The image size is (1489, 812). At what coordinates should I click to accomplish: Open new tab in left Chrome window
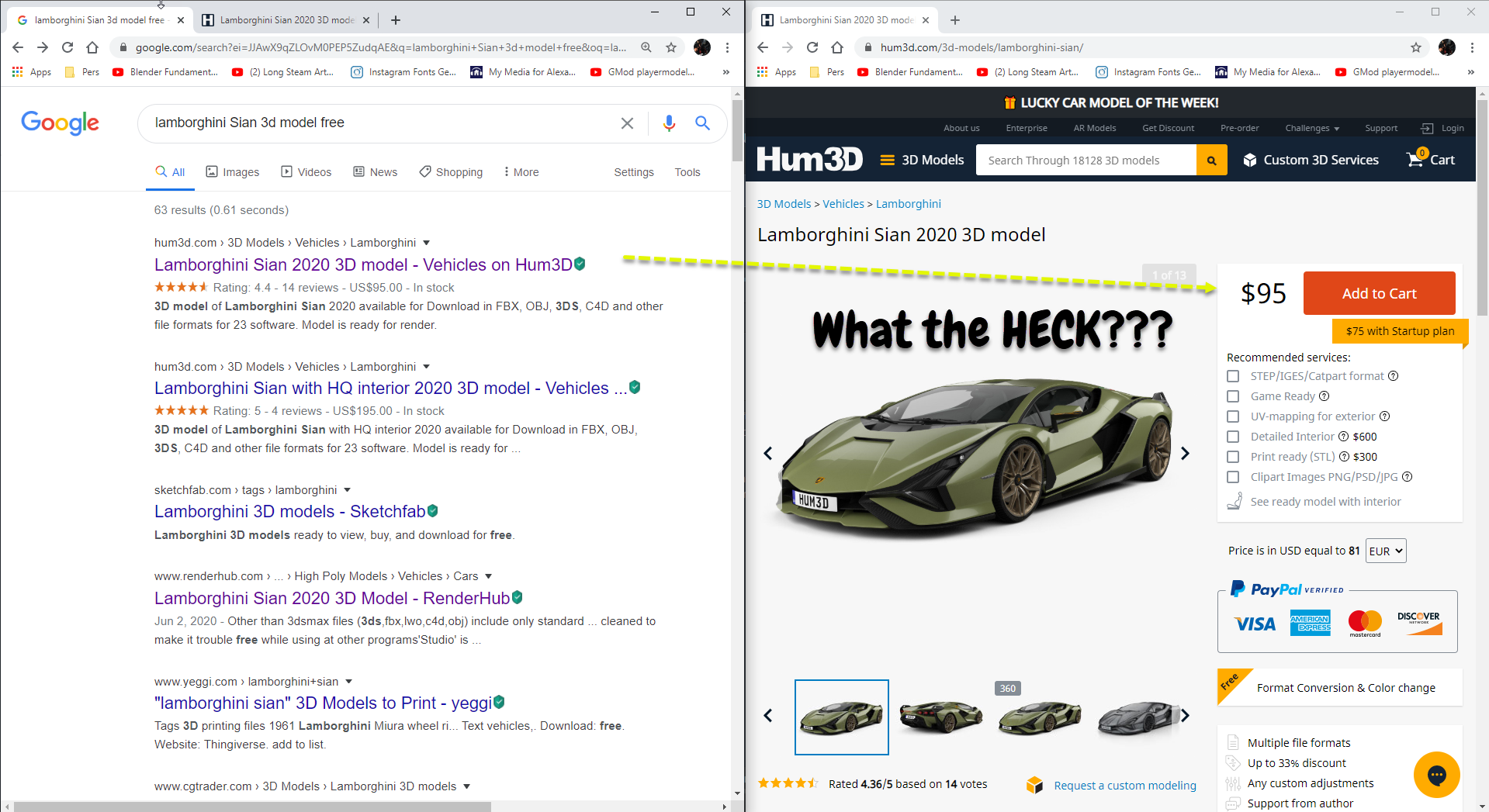coord(396,20)
